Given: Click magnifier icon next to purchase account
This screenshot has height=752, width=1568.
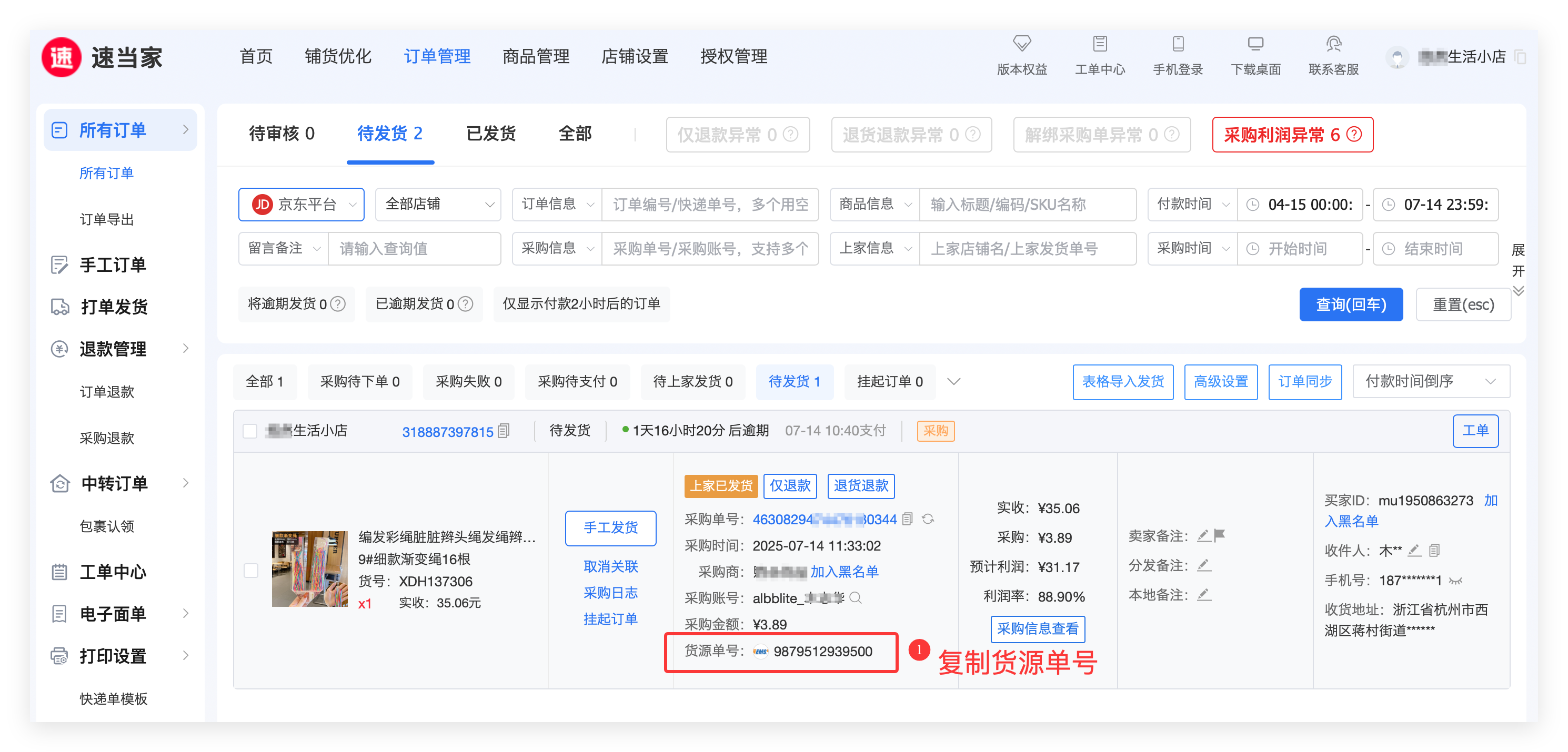Looking at the screenshot, I should tap(855, 598).
